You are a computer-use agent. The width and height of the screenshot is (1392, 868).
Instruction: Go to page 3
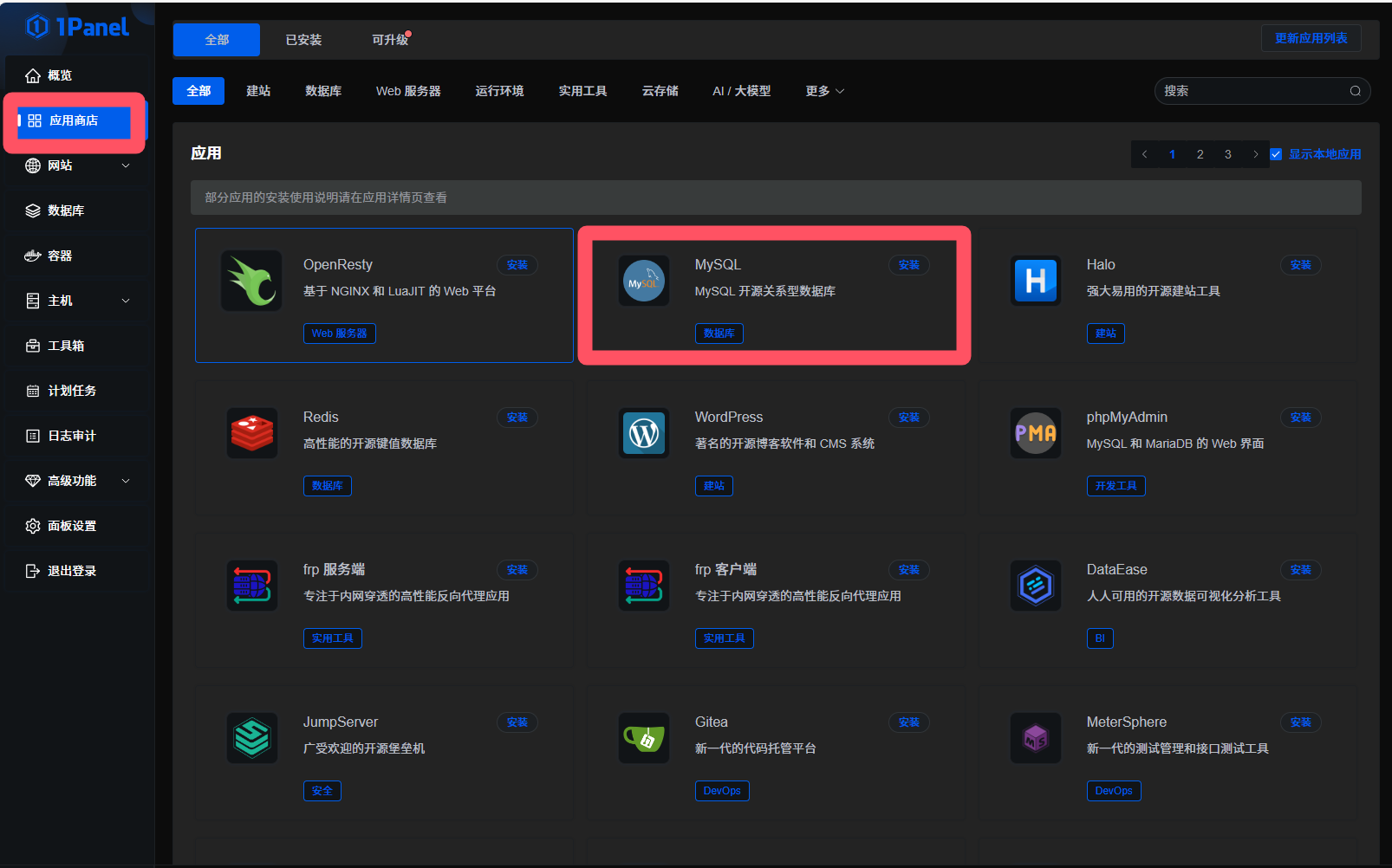1227,154
